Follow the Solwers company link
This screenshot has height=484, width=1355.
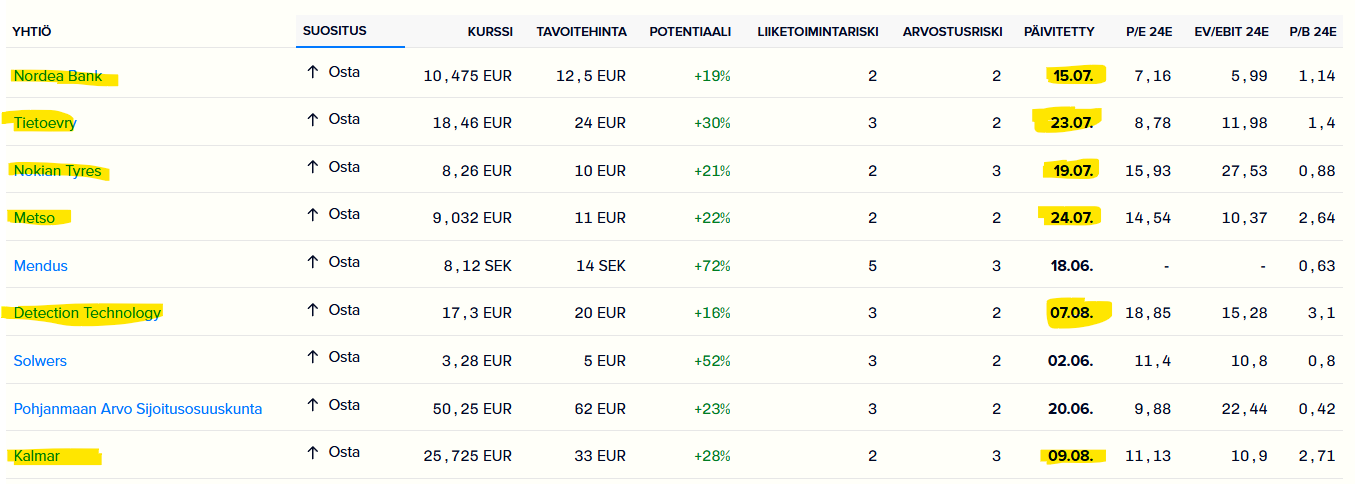pos(40,361)
